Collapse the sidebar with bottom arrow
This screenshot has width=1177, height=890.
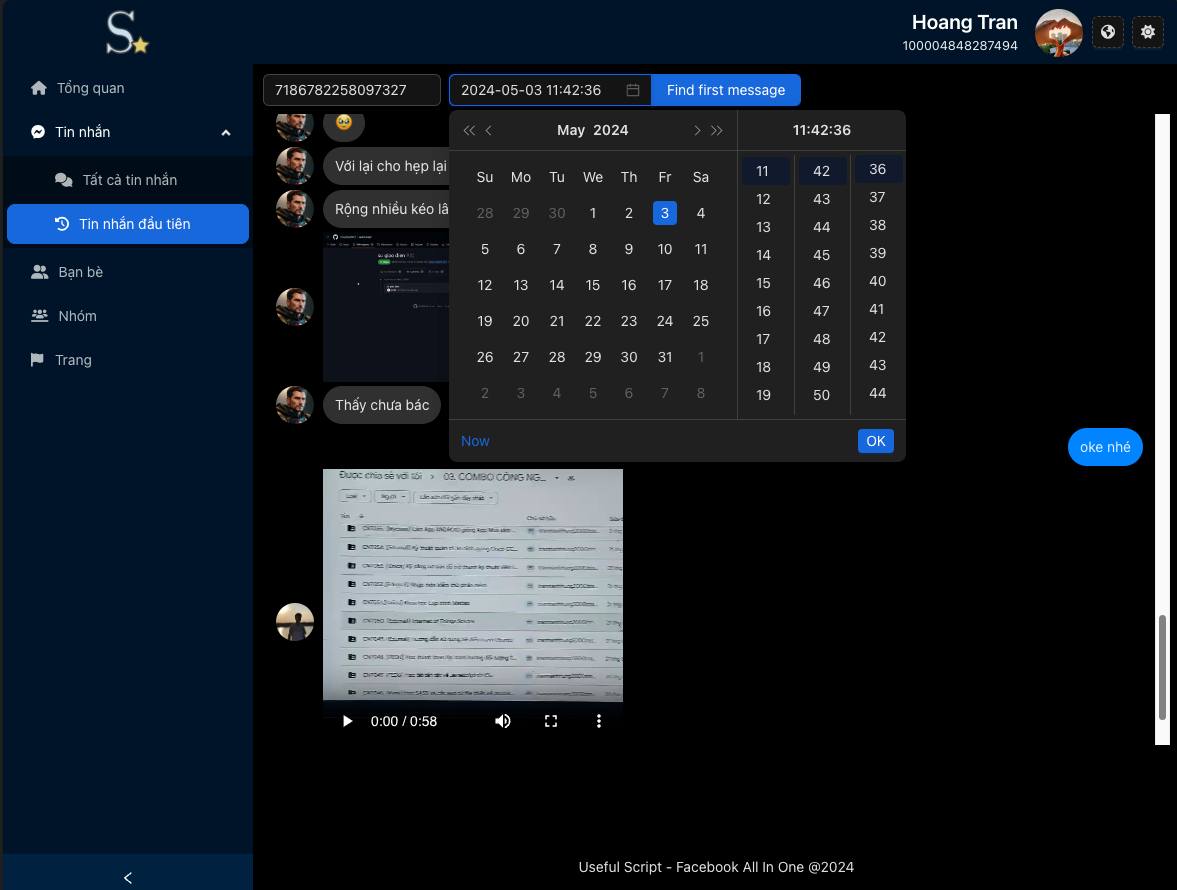click(128, 877)
